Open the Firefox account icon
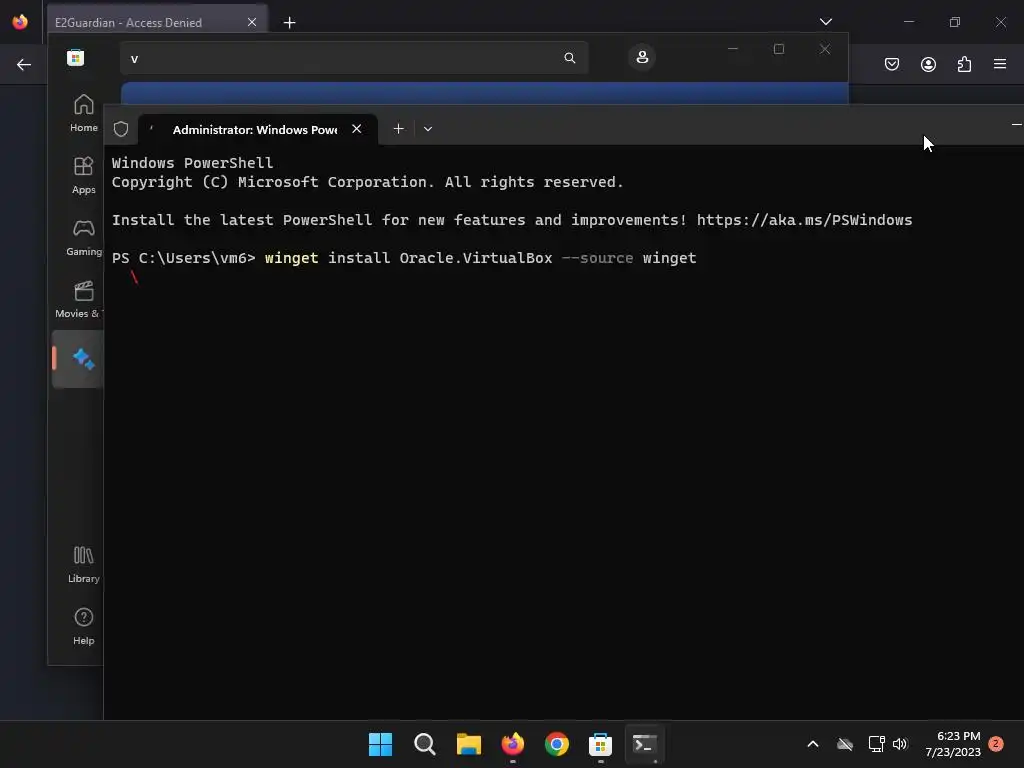 pyautogui.click(x=928, y=64)
